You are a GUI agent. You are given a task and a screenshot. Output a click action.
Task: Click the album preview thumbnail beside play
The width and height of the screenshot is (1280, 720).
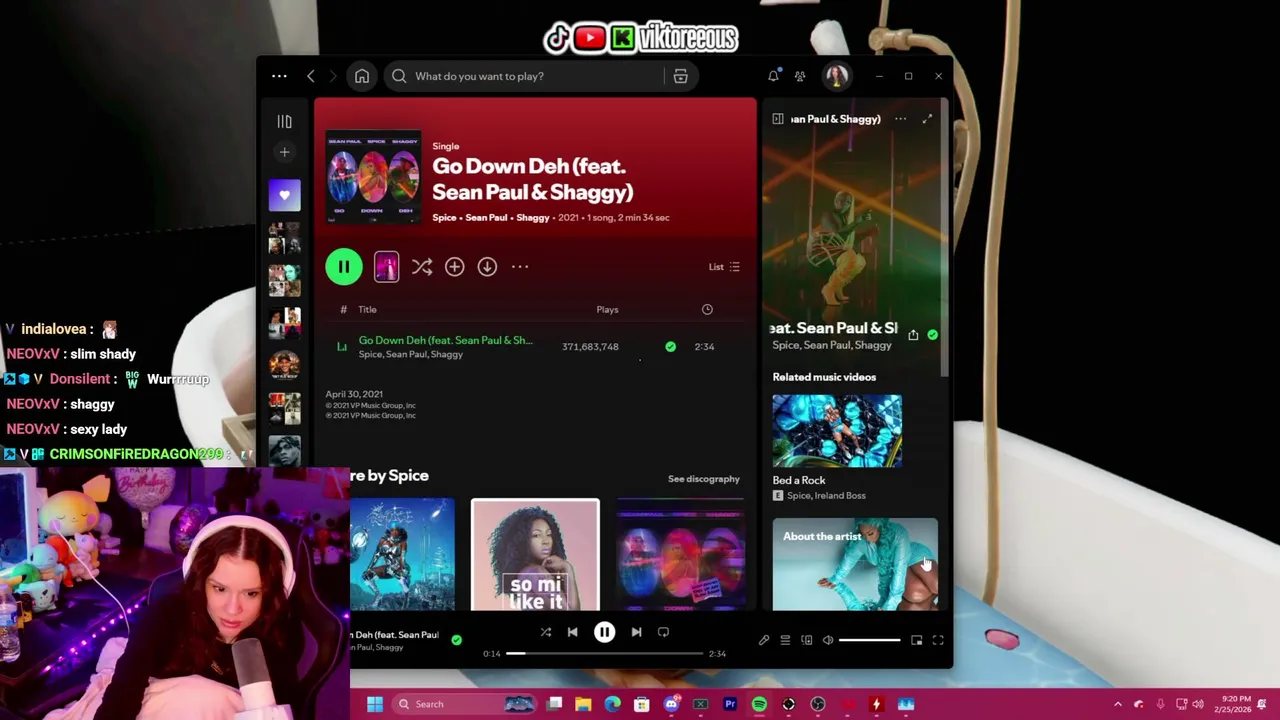pyautogui.click(x=386, y=266)
